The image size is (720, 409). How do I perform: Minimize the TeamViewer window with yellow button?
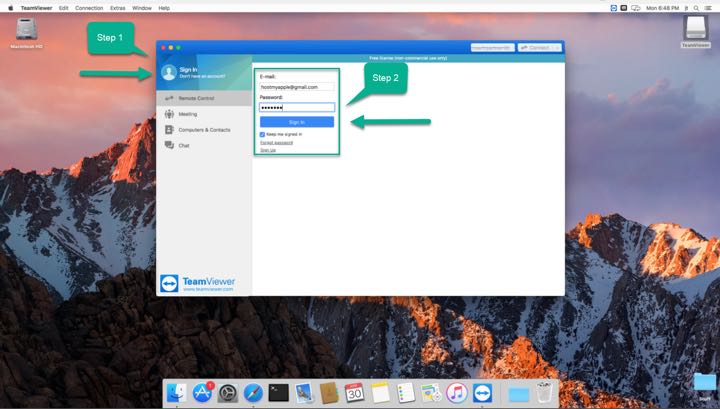171,47
